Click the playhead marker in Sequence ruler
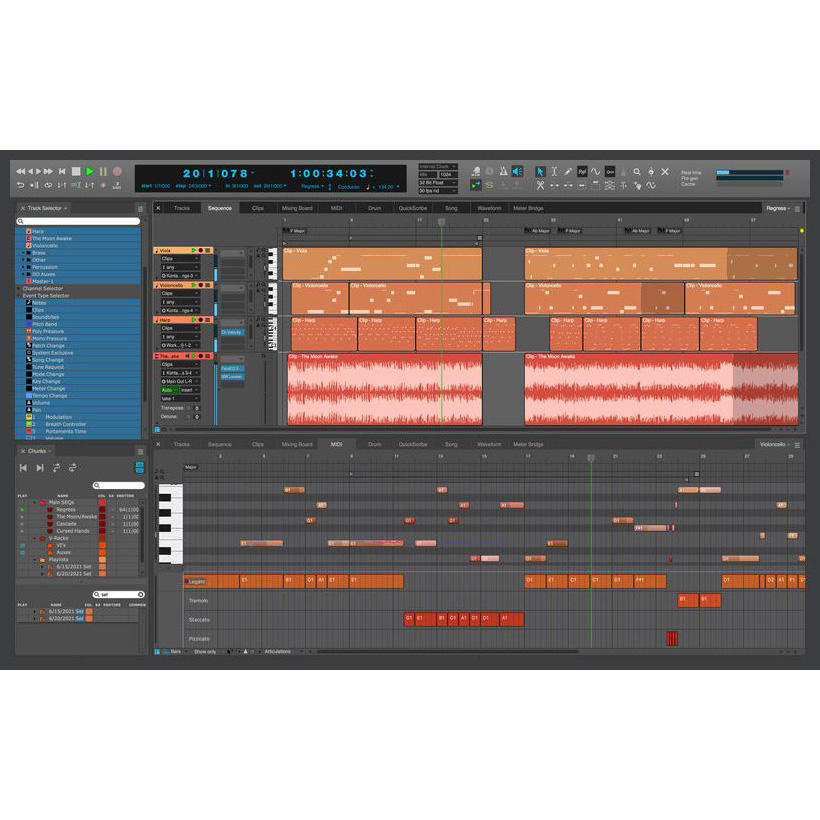The height and width of the screenshot is (820, 820). coord(441,222)
